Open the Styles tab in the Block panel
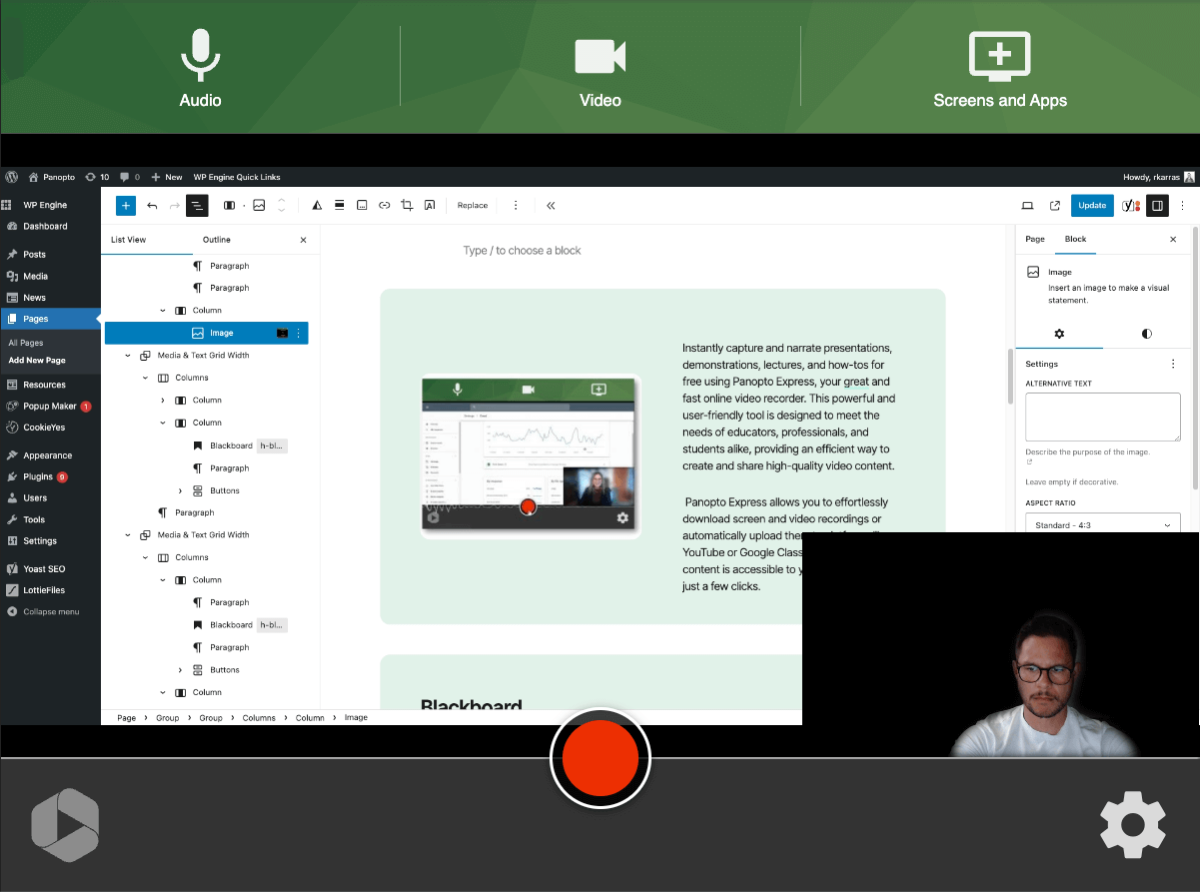 point(1145,334)
